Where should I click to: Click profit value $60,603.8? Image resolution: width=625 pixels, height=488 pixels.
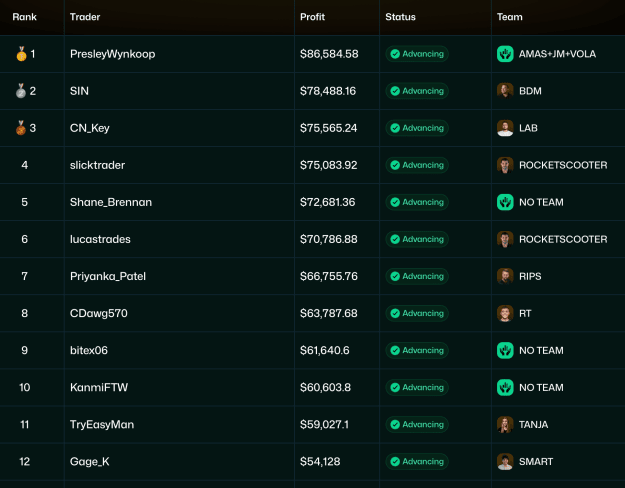pos(326,388)
